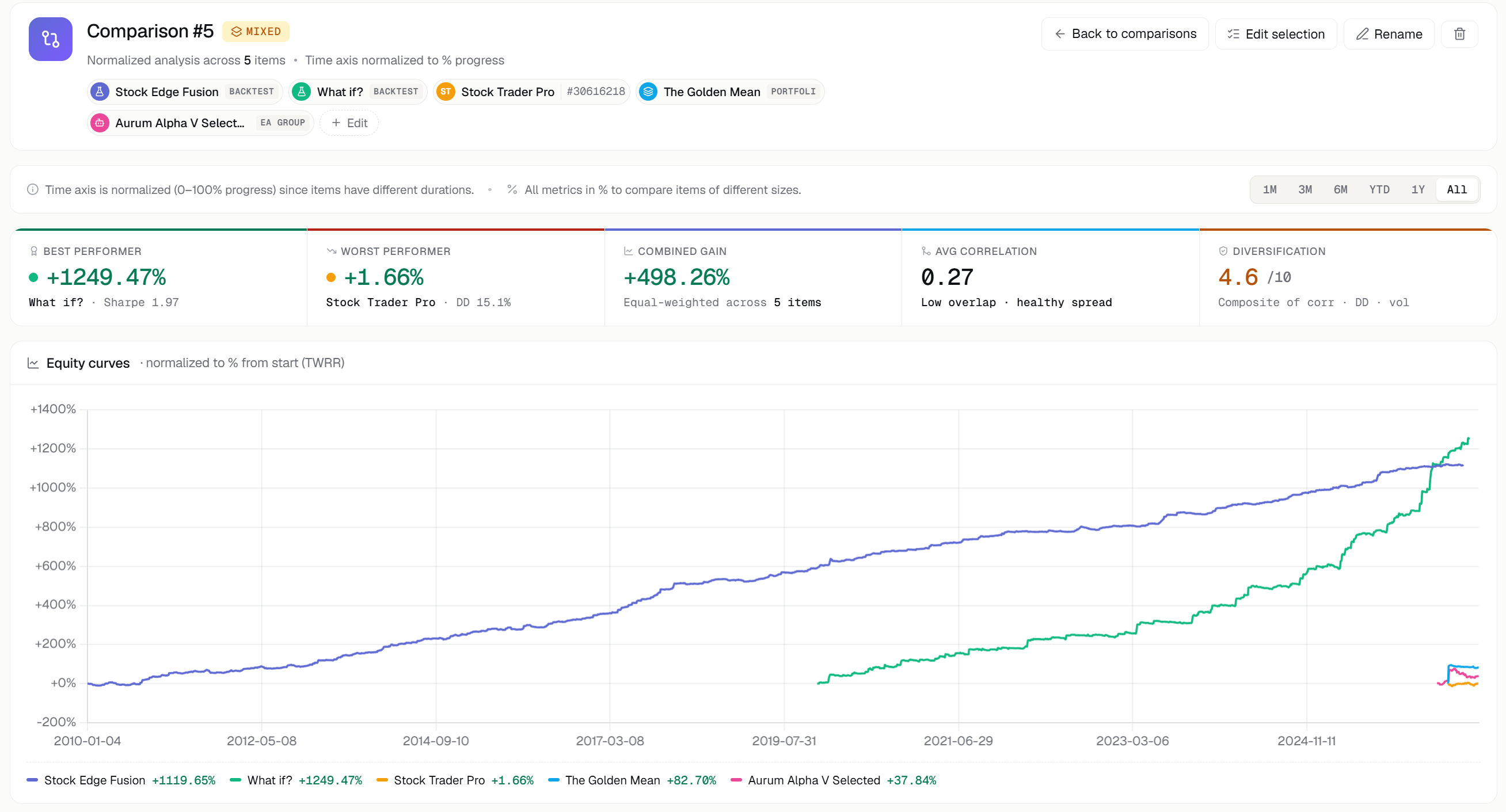The image size is (1506, 812).
Task: Click the Stock Edge Fusion flask icon
Action: click(x=100, y=92)
